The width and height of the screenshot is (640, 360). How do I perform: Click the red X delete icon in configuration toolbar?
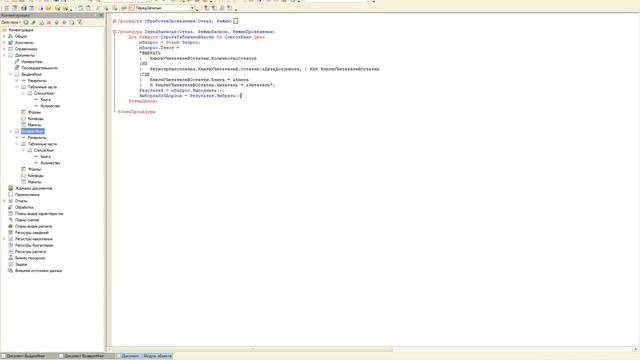tap(49, 22)
